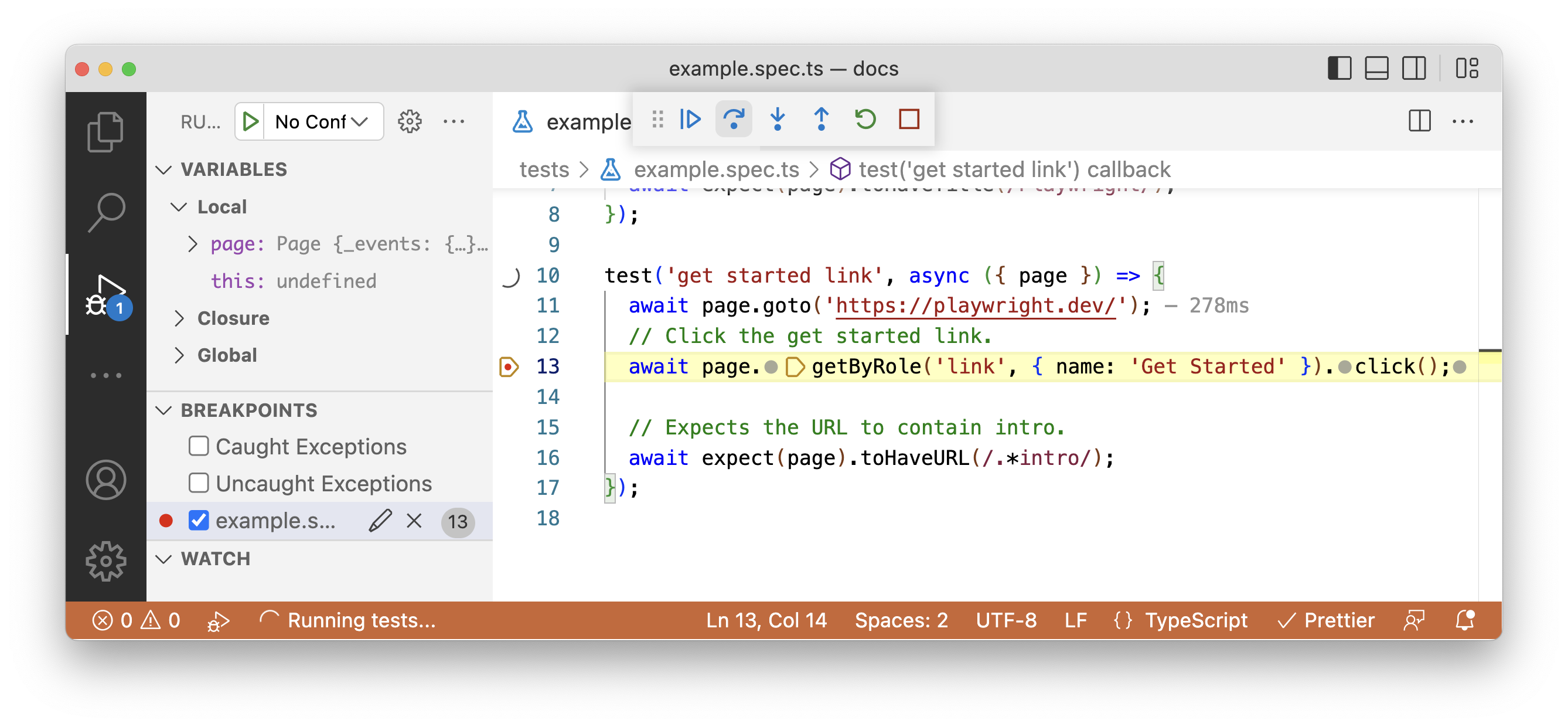This screenshot has height=727, width=1568.
Task: Click the restart debug session icon
Action: coord(865,118)
